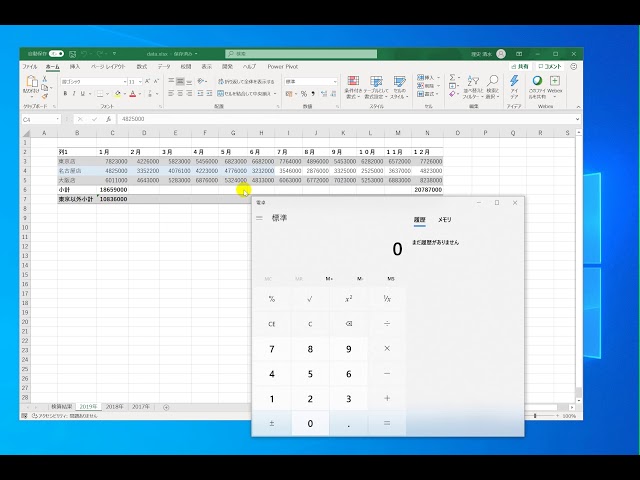Click the calculator square root button
Image resolution: width=640 pixels, height=480 pixels.
point(310,299)
